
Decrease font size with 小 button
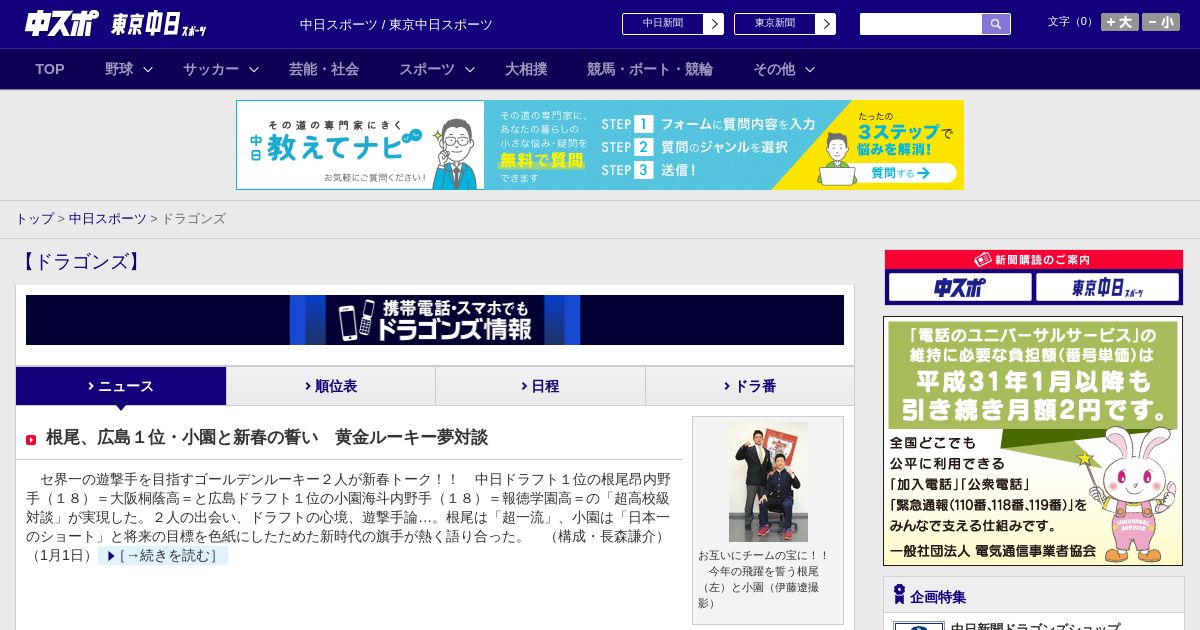tap(1161, 22)
